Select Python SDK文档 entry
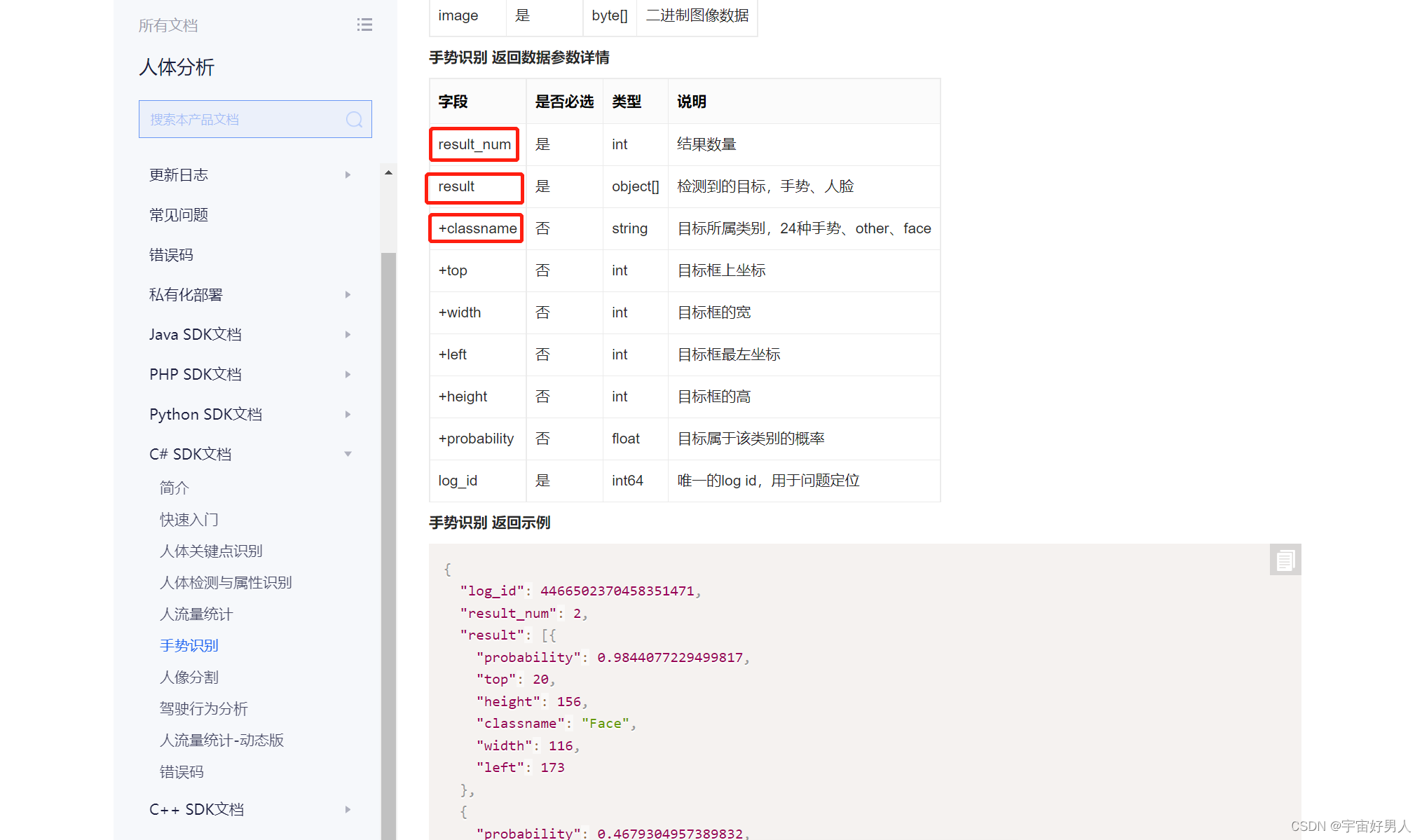This screenshot has height=840, width=1422. 206,414
